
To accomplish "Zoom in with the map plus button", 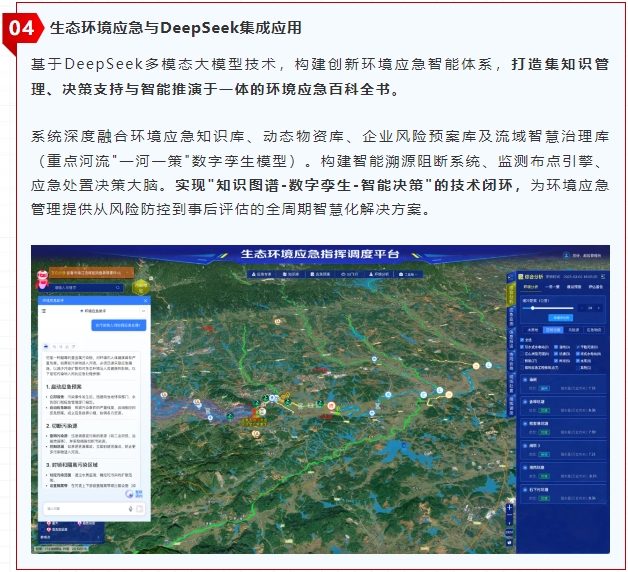I will [509, 508].
